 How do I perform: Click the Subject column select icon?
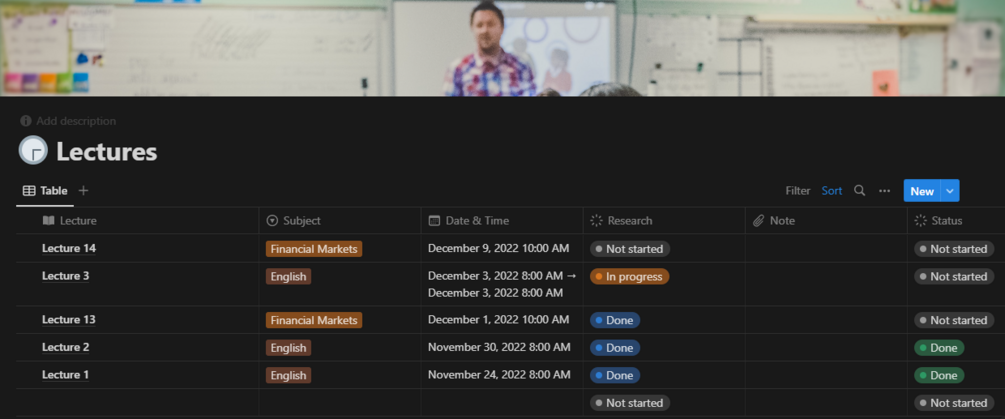click(x=273, y=221)
